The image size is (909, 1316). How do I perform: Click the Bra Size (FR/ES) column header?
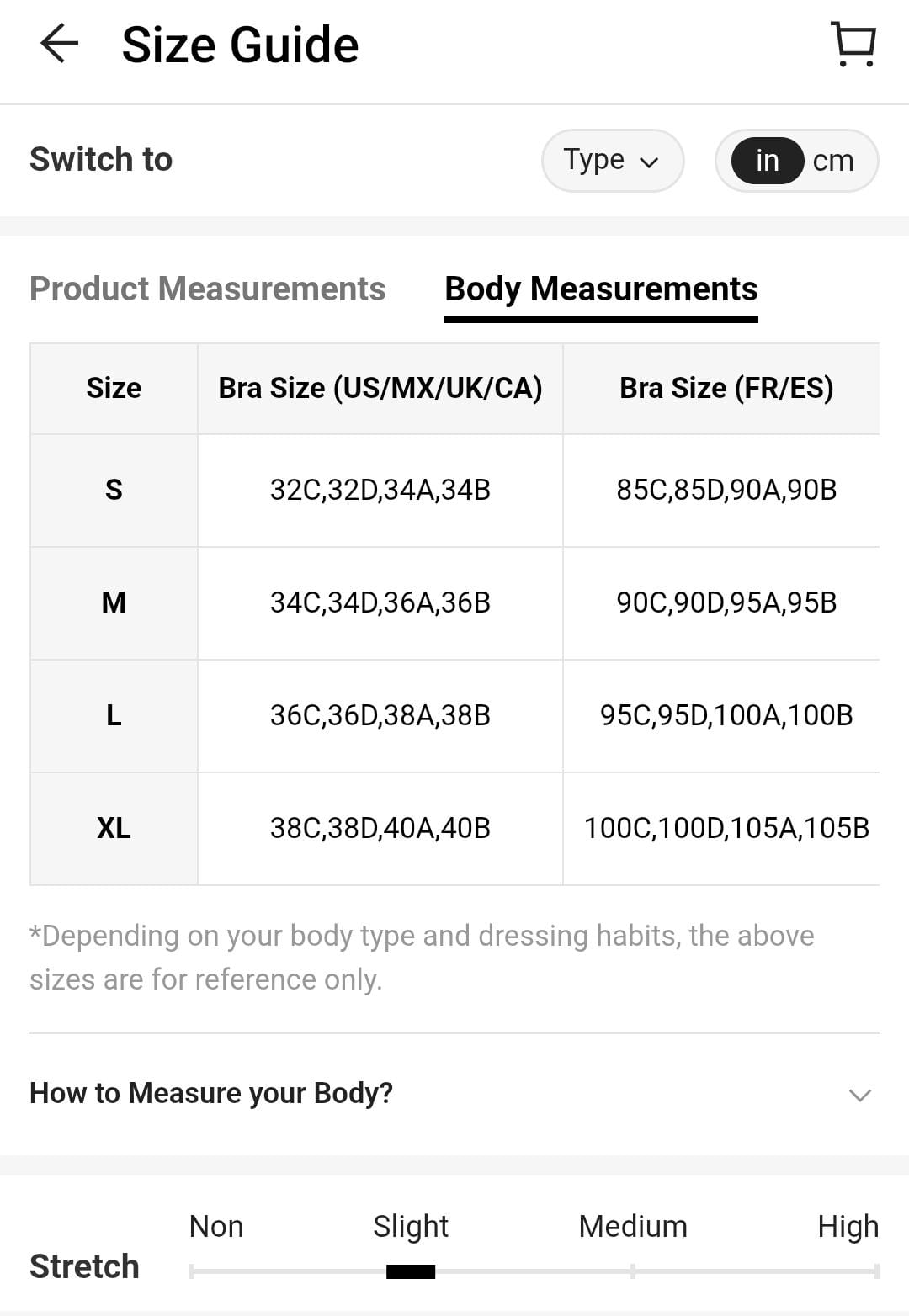(x=726, y=388)
